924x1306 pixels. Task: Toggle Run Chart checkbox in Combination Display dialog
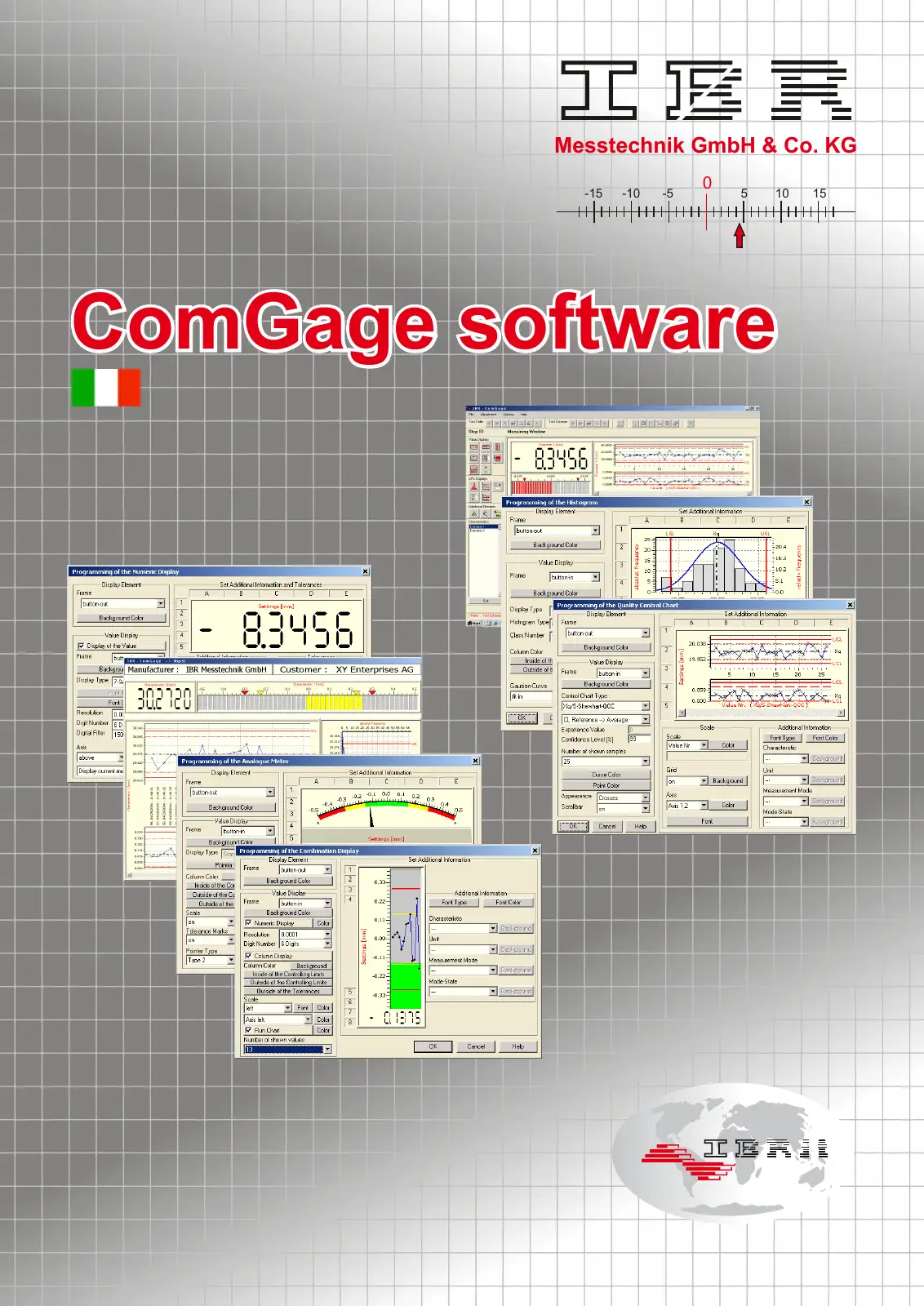click(x=248, y=1030)
